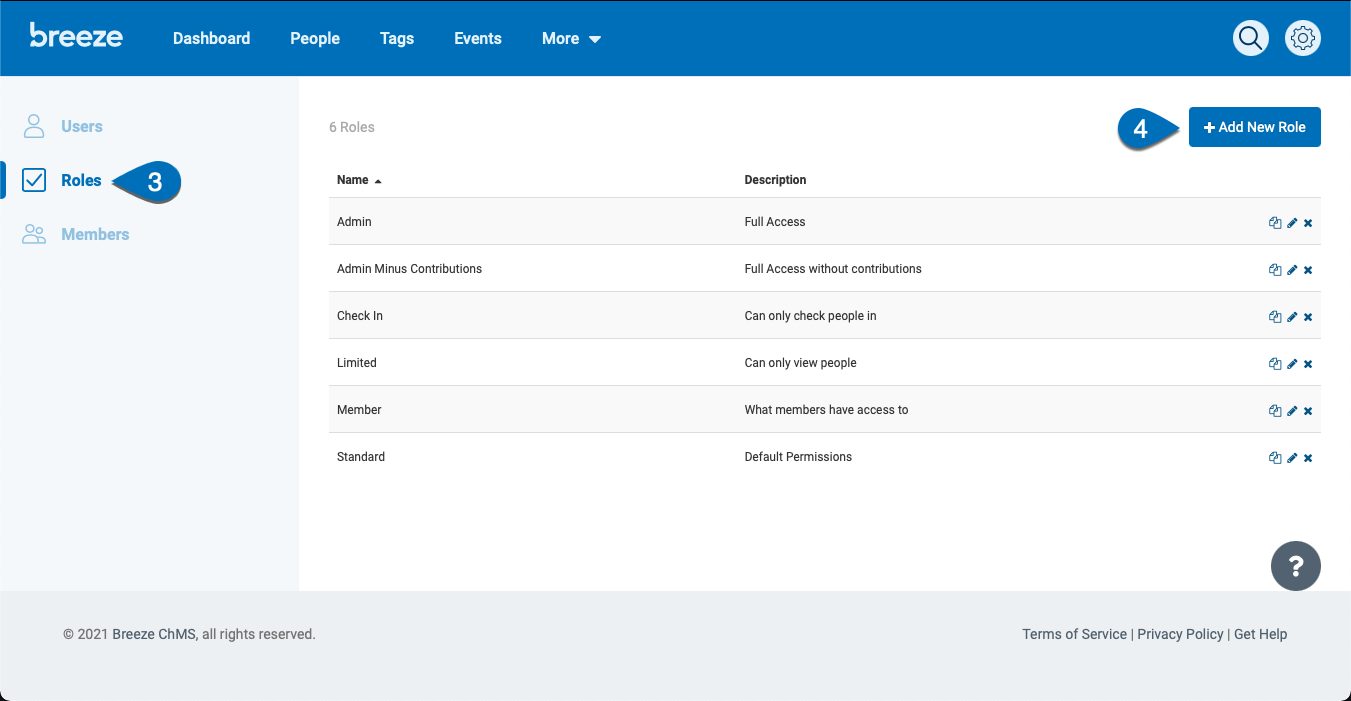Viewport: 1351px width, 701px height.
Task: Select the Standard role name
Action: click(361, 457)
